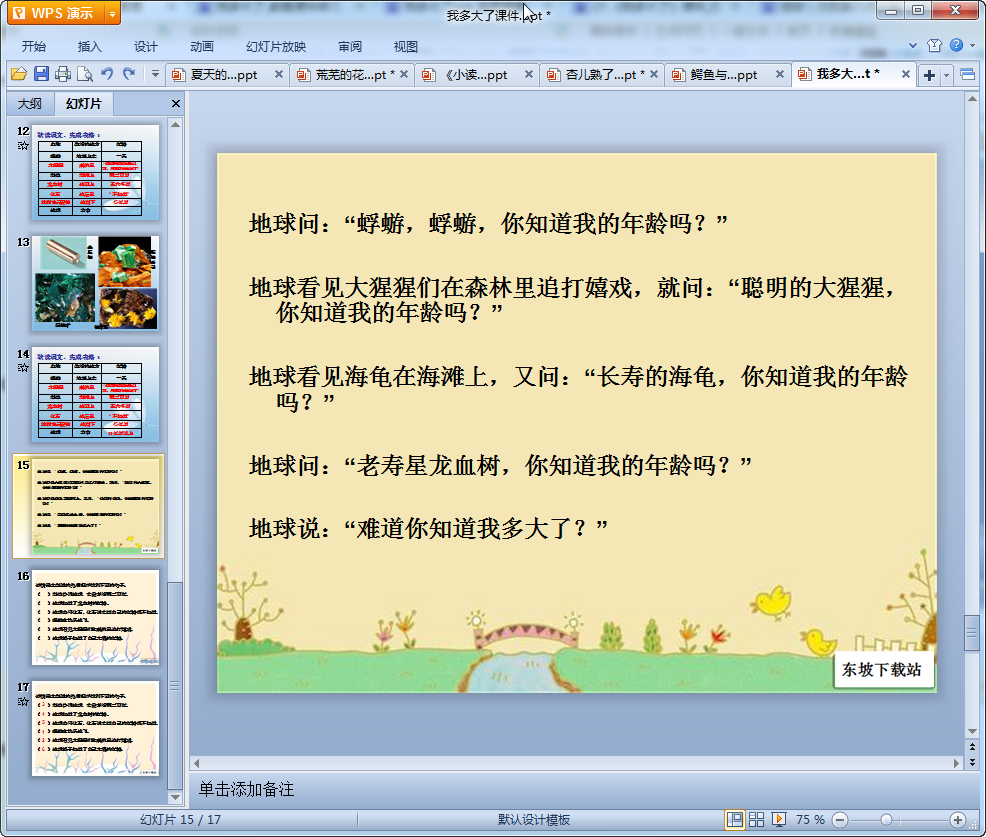This screenshot has height=837, width=986.
Task: Open WPS 演示 application menu dropdown arrow
Action: point(112,13)
